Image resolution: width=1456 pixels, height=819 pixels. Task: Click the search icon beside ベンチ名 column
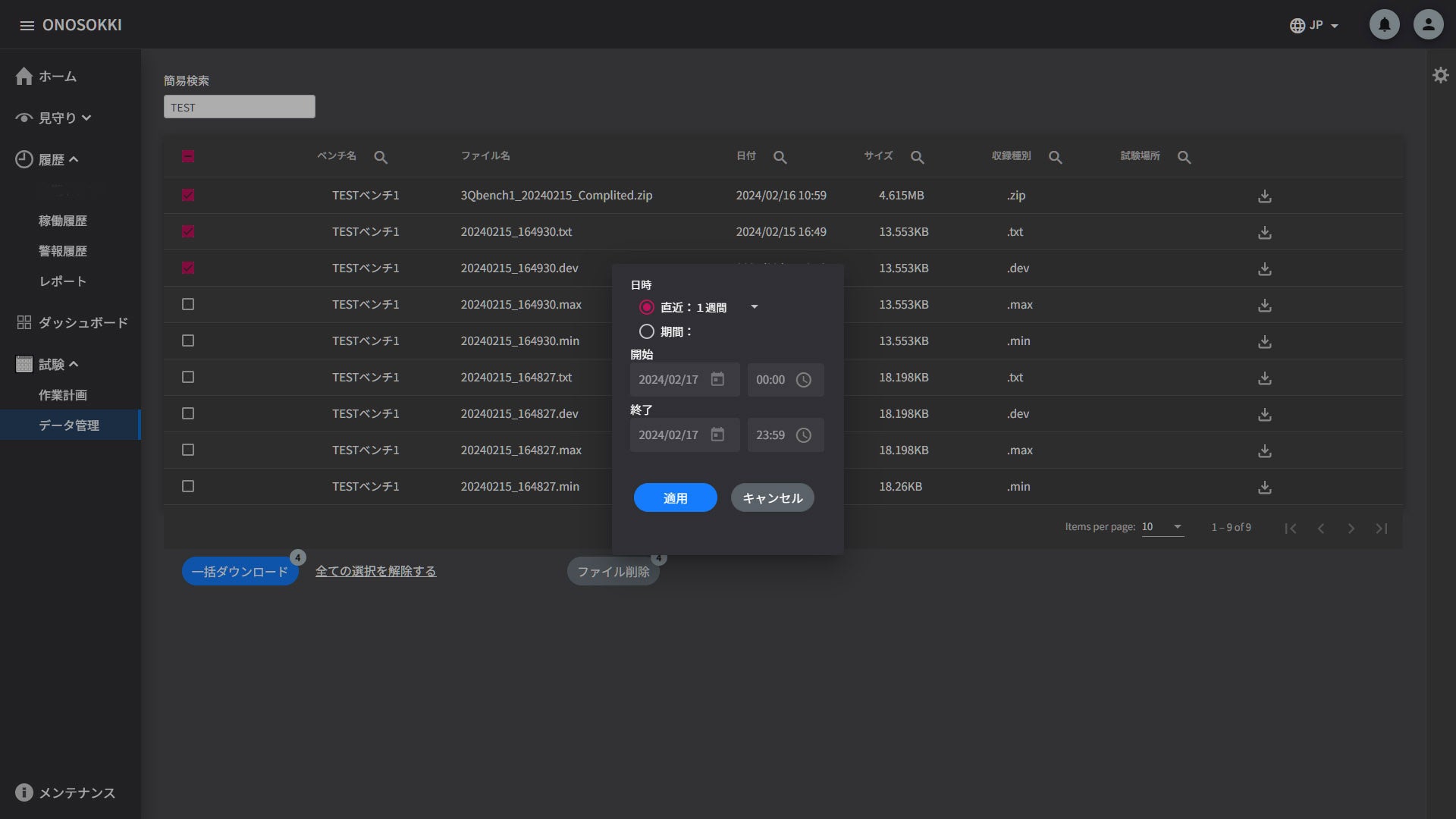(x=381, y=157)
